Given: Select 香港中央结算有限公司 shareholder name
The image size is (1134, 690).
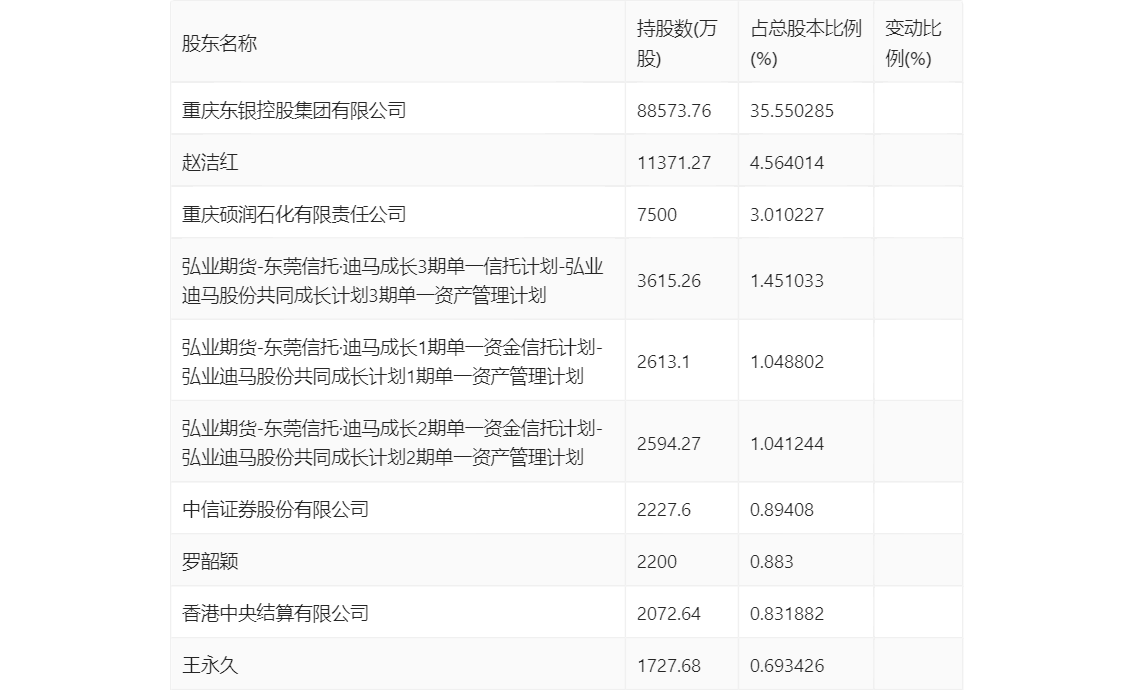Looking at the screenshot, I should point(276,613).
